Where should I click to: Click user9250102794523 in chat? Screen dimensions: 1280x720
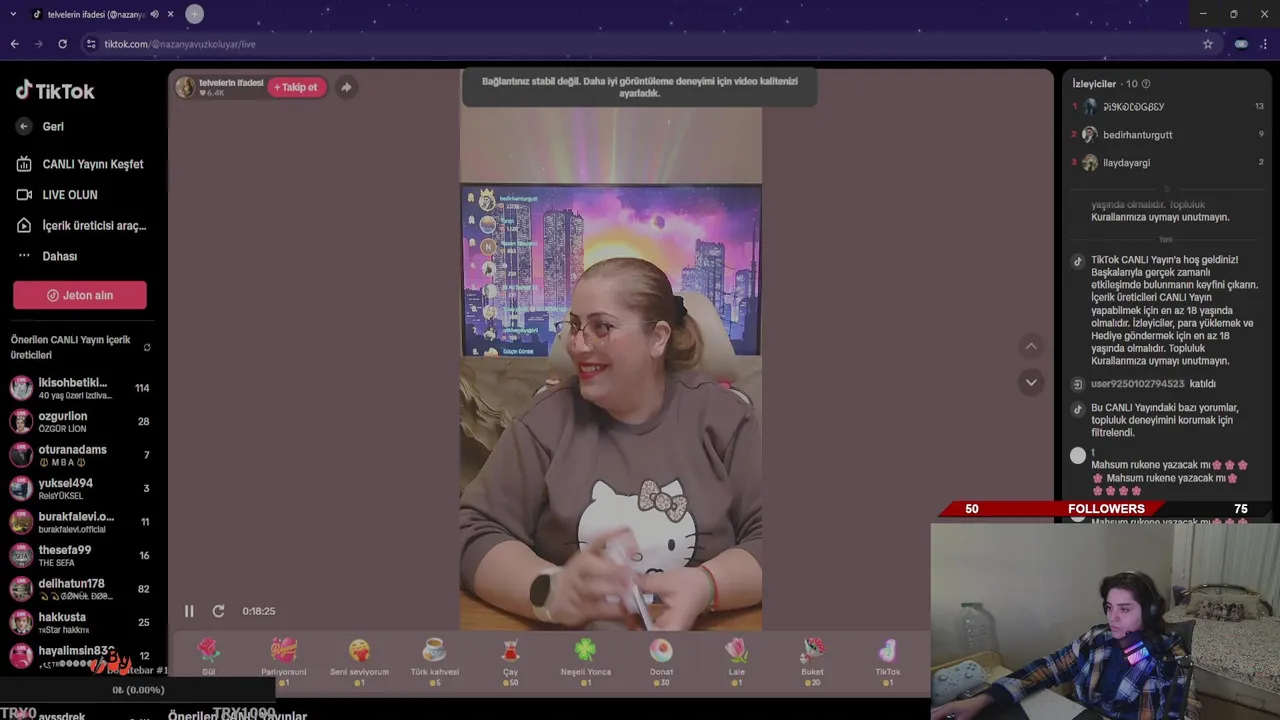[1137, 384]
